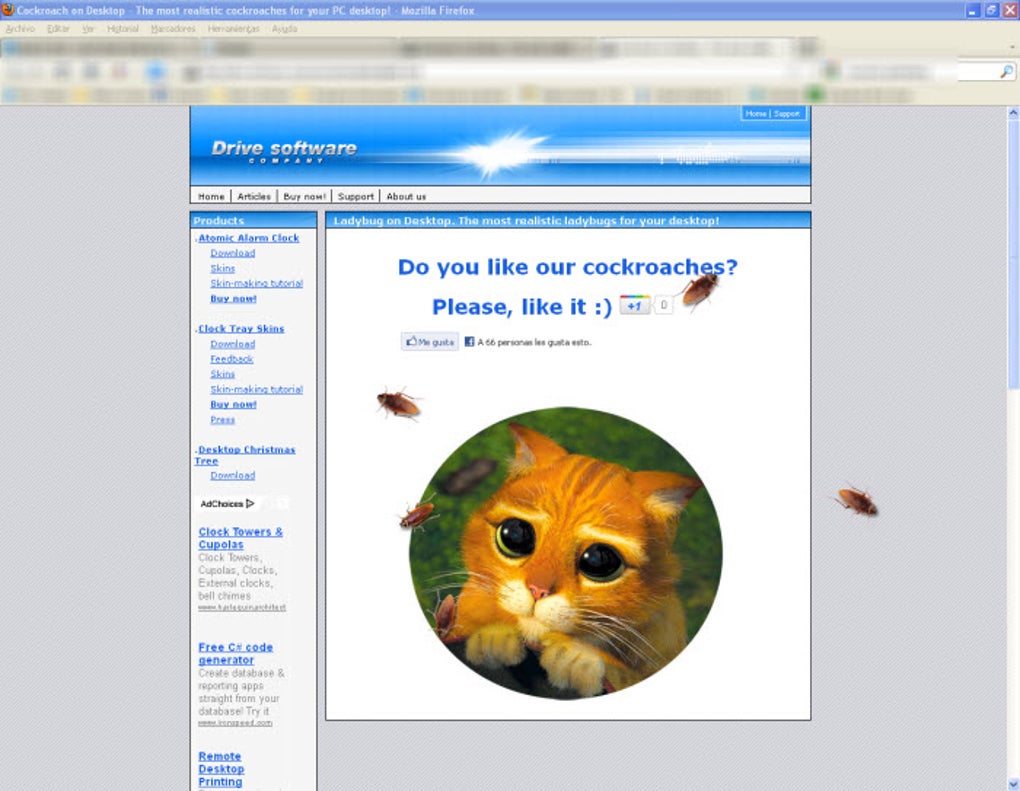This screenshot has width=1020, height=791.
Task: Open the Editar menu
Action: (x=58, y=29)
